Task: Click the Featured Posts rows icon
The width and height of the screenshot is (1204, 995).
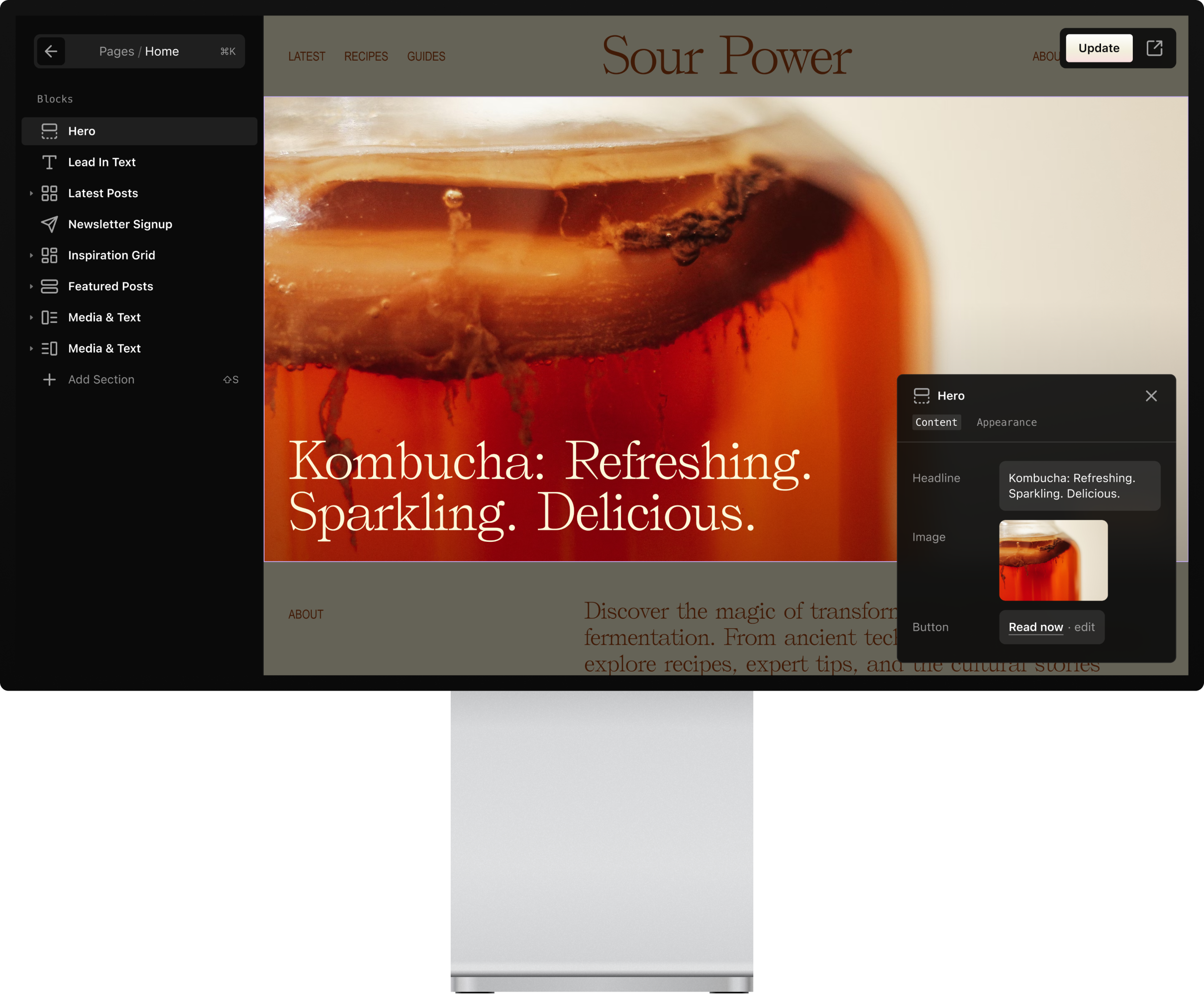Action: pos(49,286)
